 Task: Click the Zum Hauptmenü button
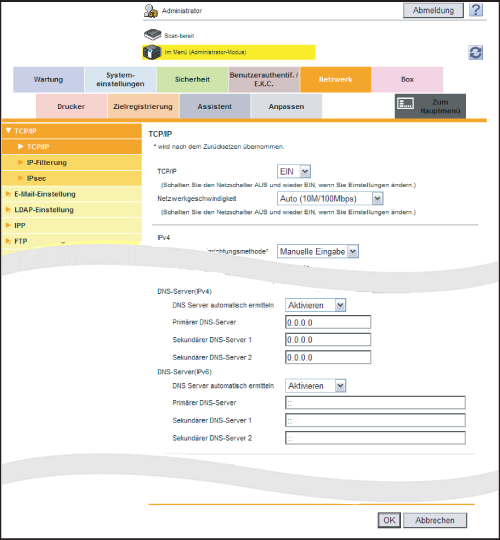point(430,106)
